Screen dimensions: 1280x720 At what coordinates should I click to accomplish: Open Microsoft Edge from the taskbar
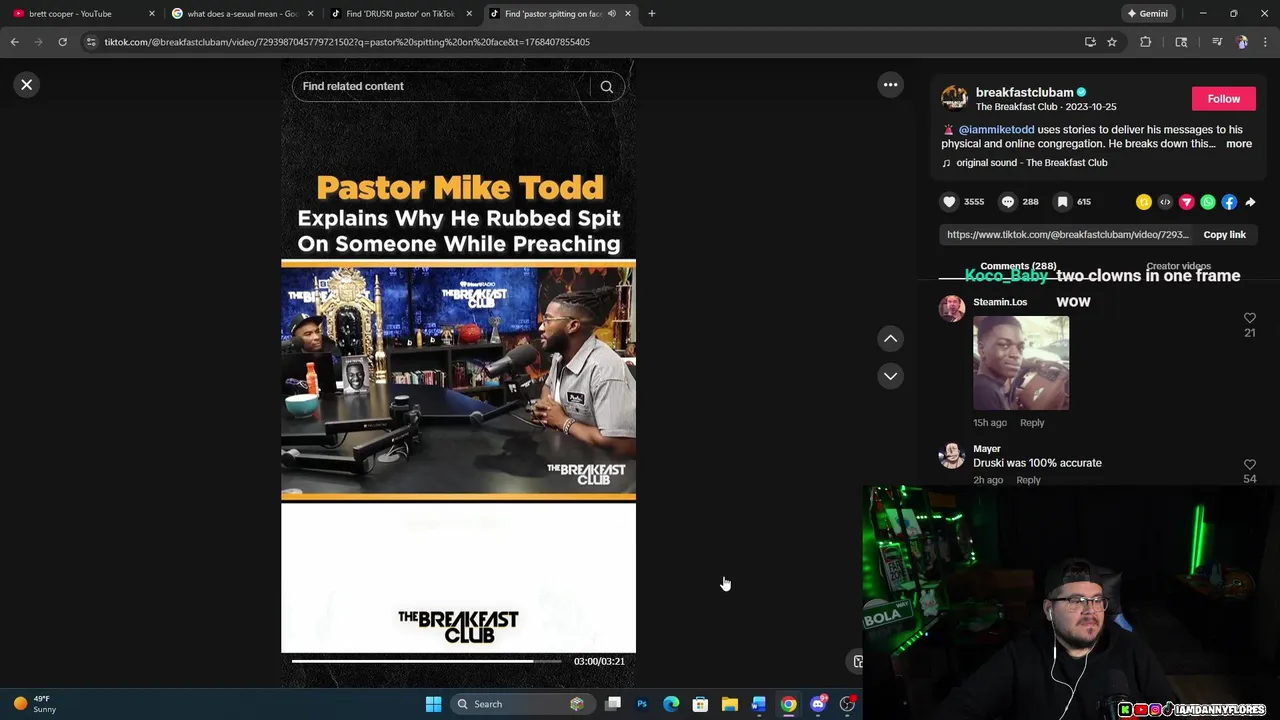click(x=671, y=704)
